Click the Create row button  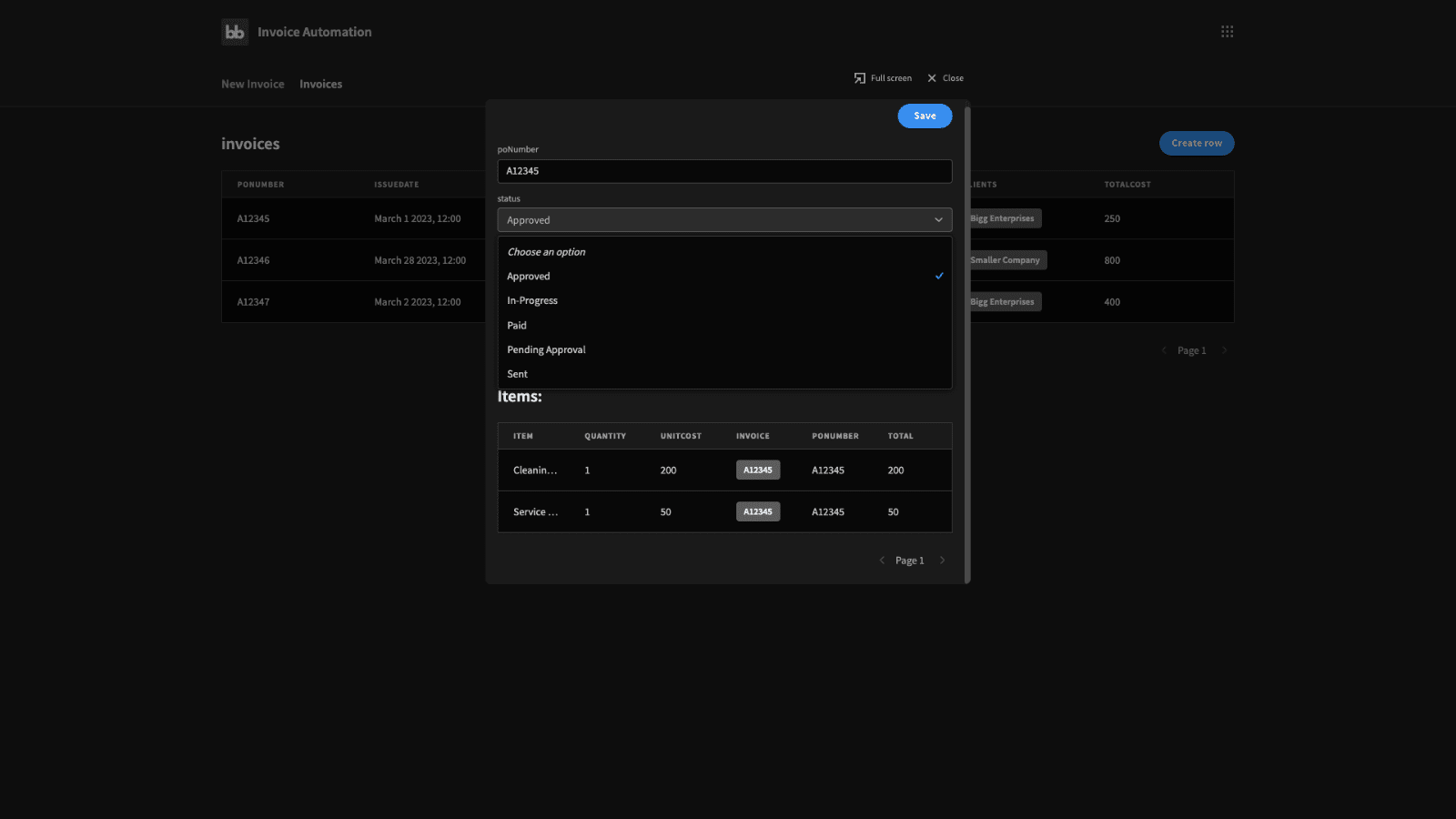pos(1197,143)
